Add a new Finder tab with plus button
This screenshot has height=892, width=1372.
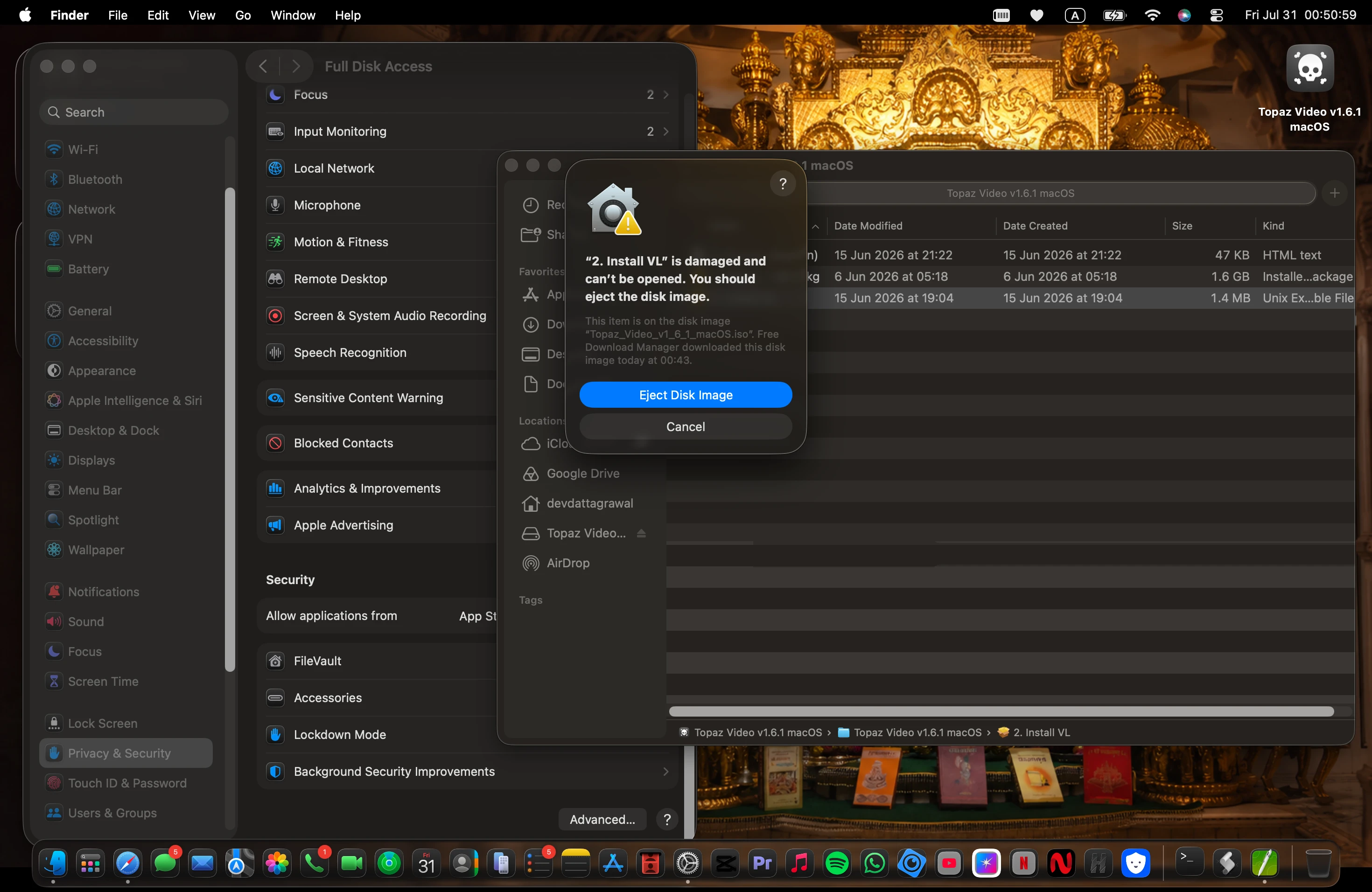pos(1335,193)
